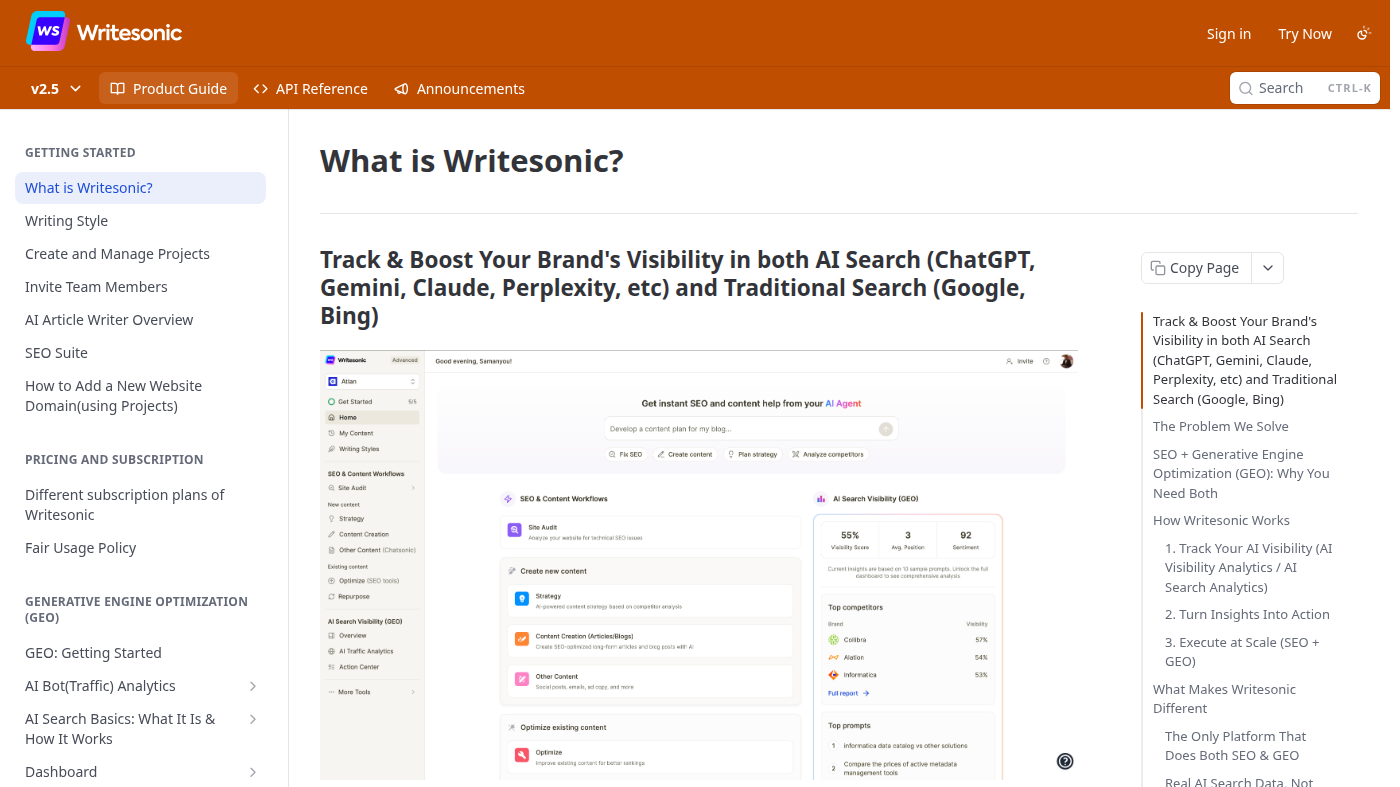
Task: Click the What is Writesonic? heading
Action: 472,161
